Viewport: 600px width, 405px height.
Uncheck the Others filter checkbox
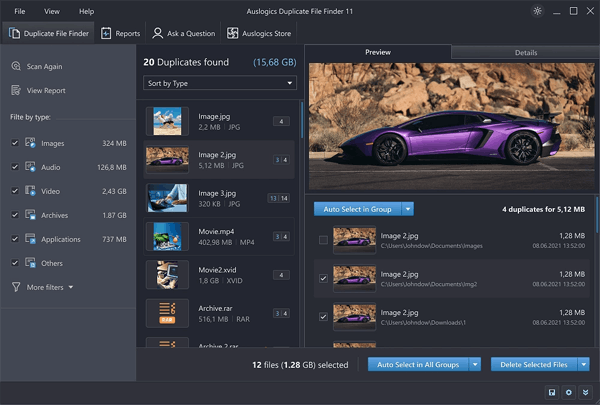click(x=15, y=263)
